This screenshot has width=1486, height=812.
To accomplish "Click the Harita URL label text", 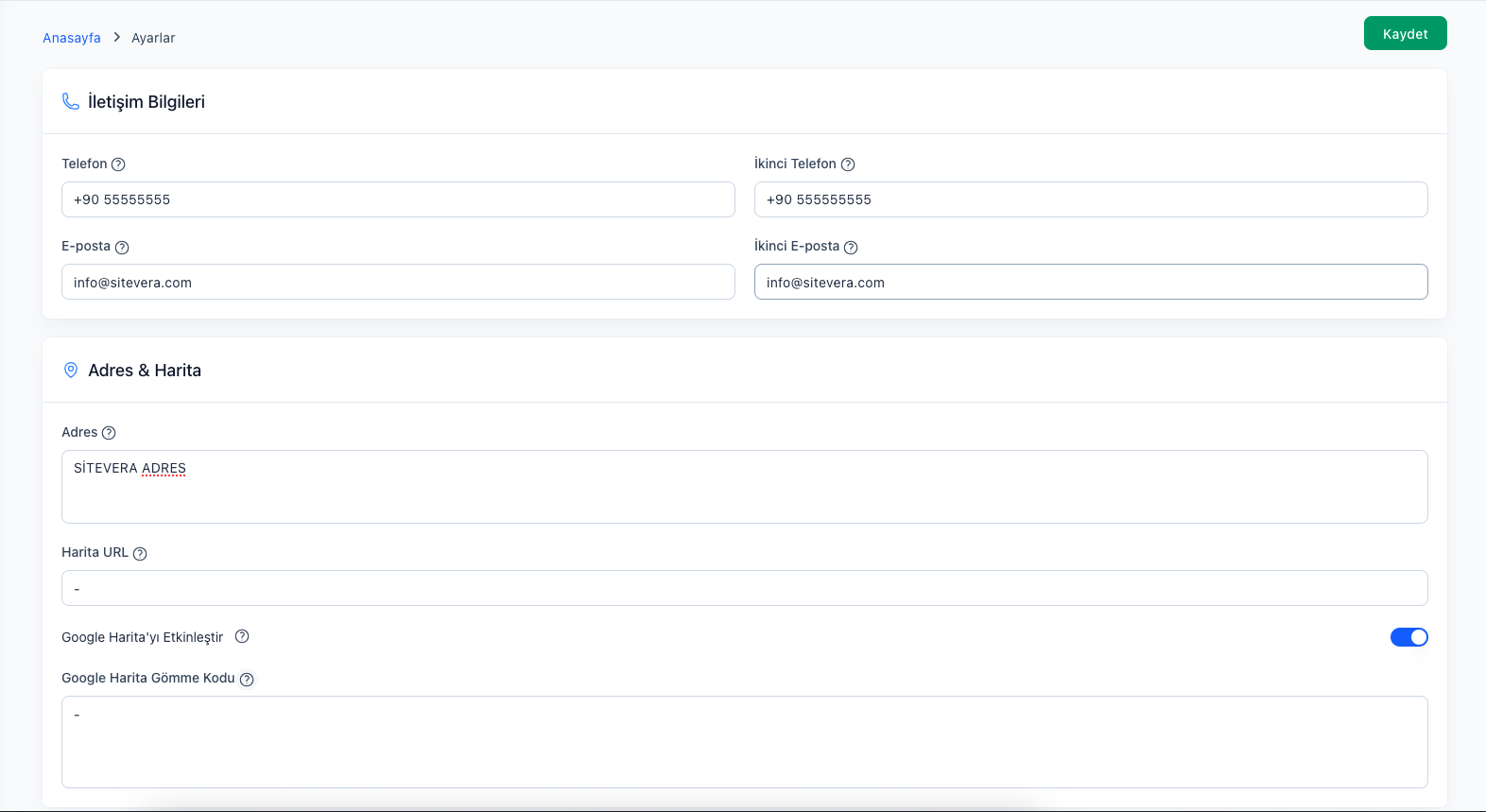I will tap(95, 552).
